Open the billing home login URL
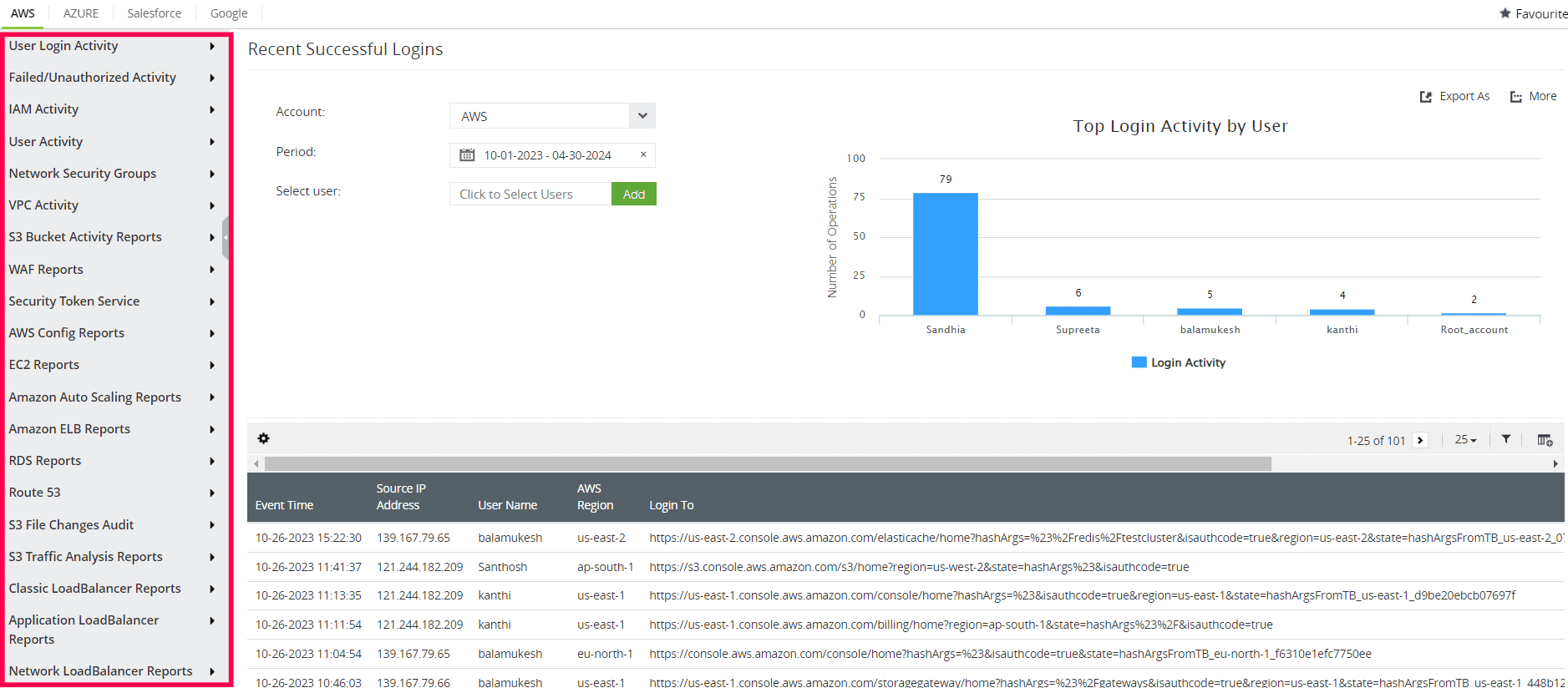The width and height of the screenshot is (1568, 688). tap(961, 625)
